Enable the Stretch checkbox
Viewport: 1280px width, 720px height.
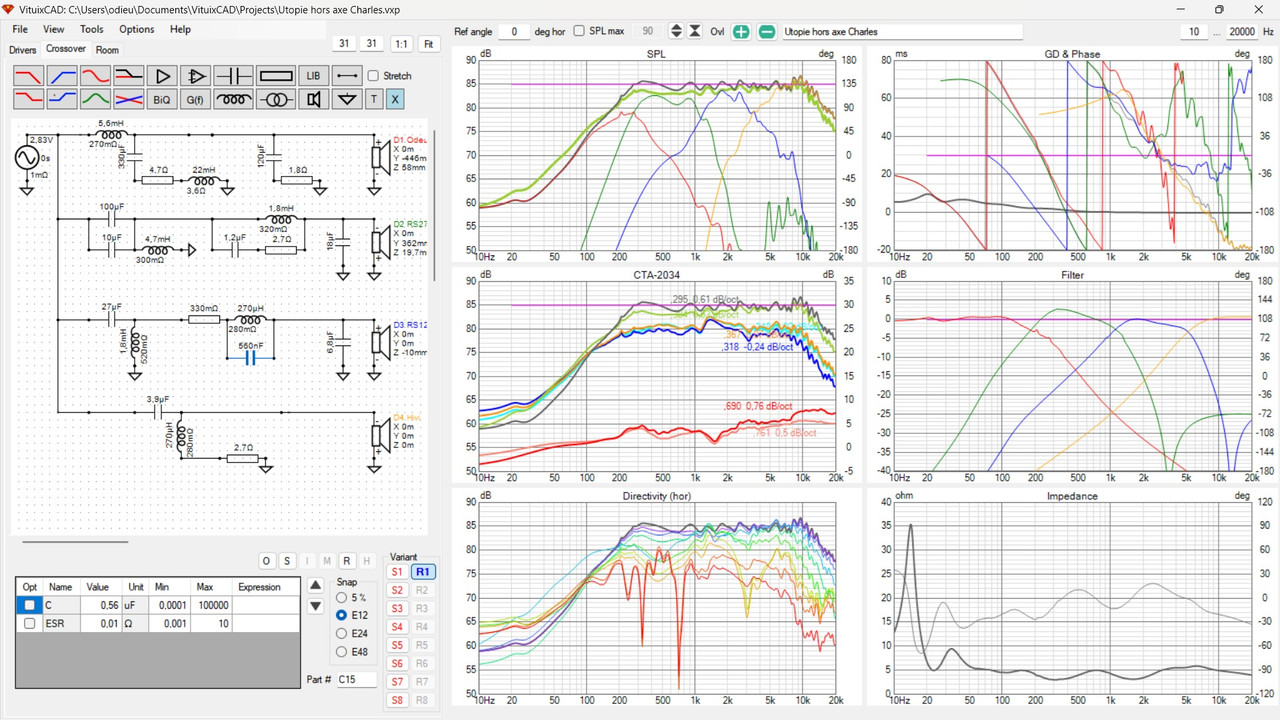tap(373, 76)
